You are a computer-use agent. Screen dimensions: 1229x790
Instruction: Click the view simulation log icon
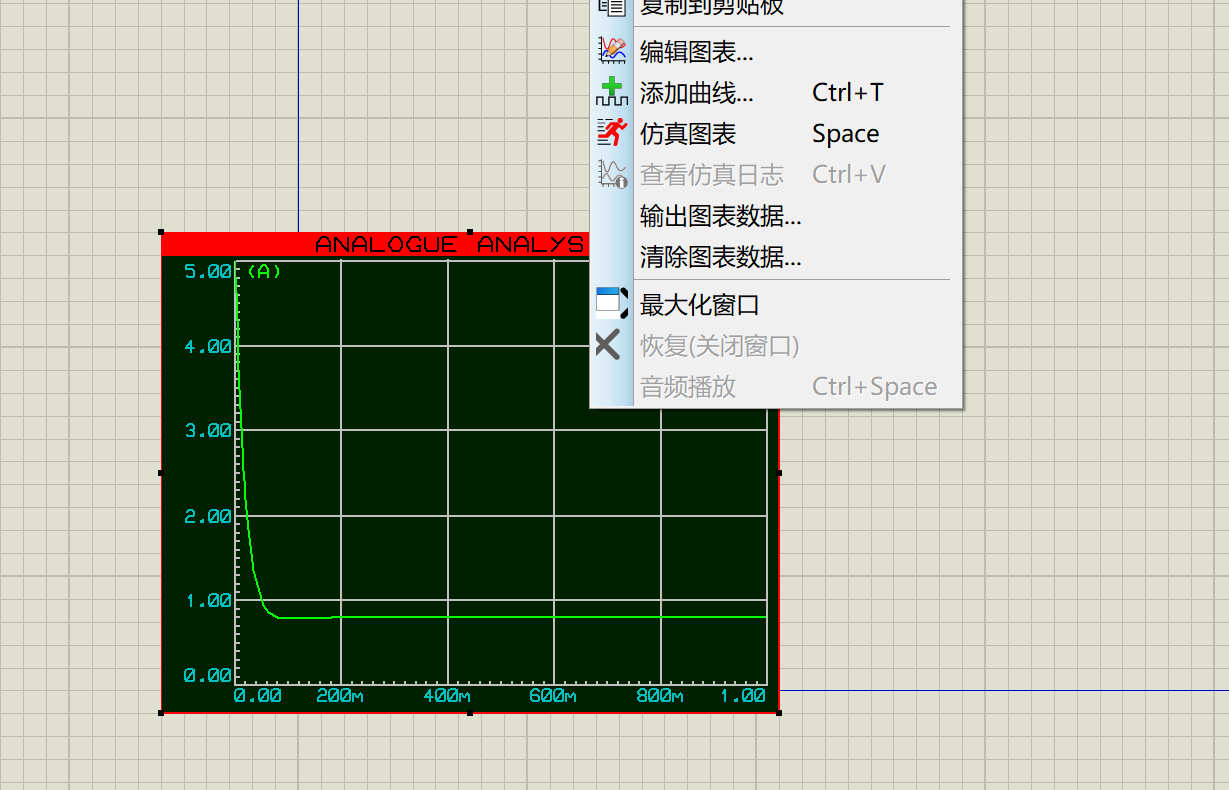tap(611, 174)
